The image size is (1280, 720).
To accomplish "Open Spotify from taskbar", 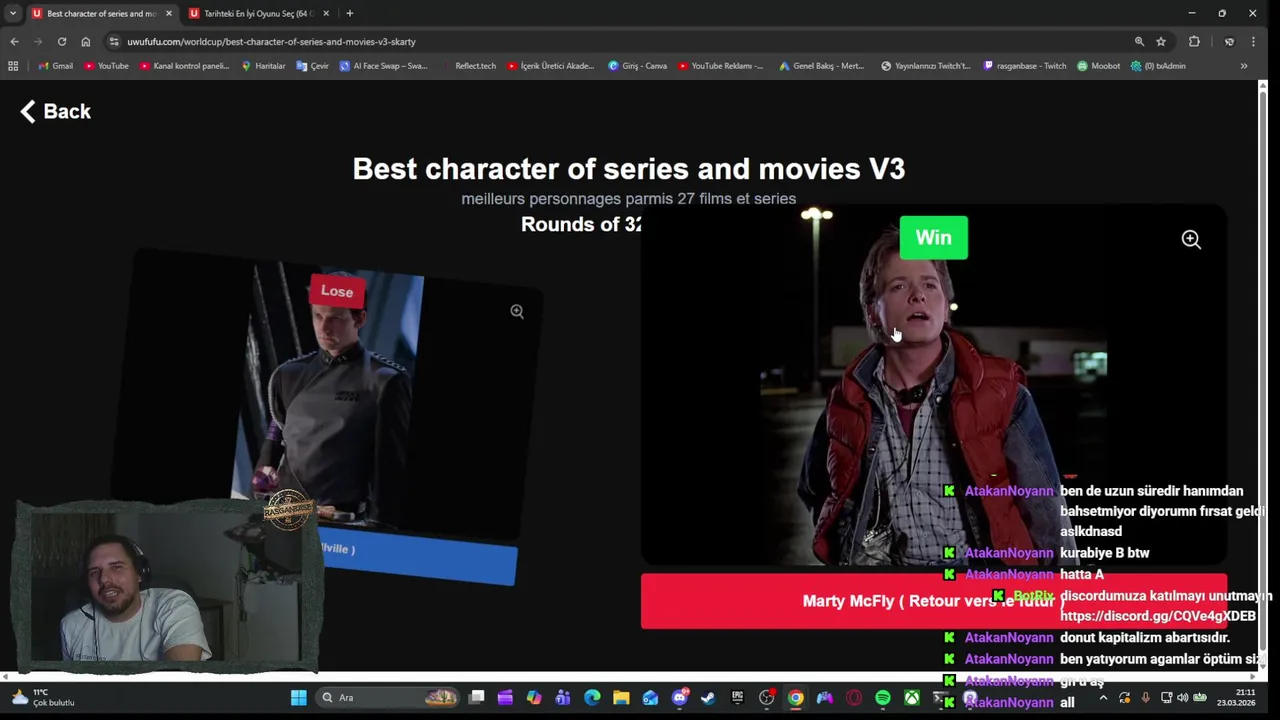I will (x=882, y=698).
